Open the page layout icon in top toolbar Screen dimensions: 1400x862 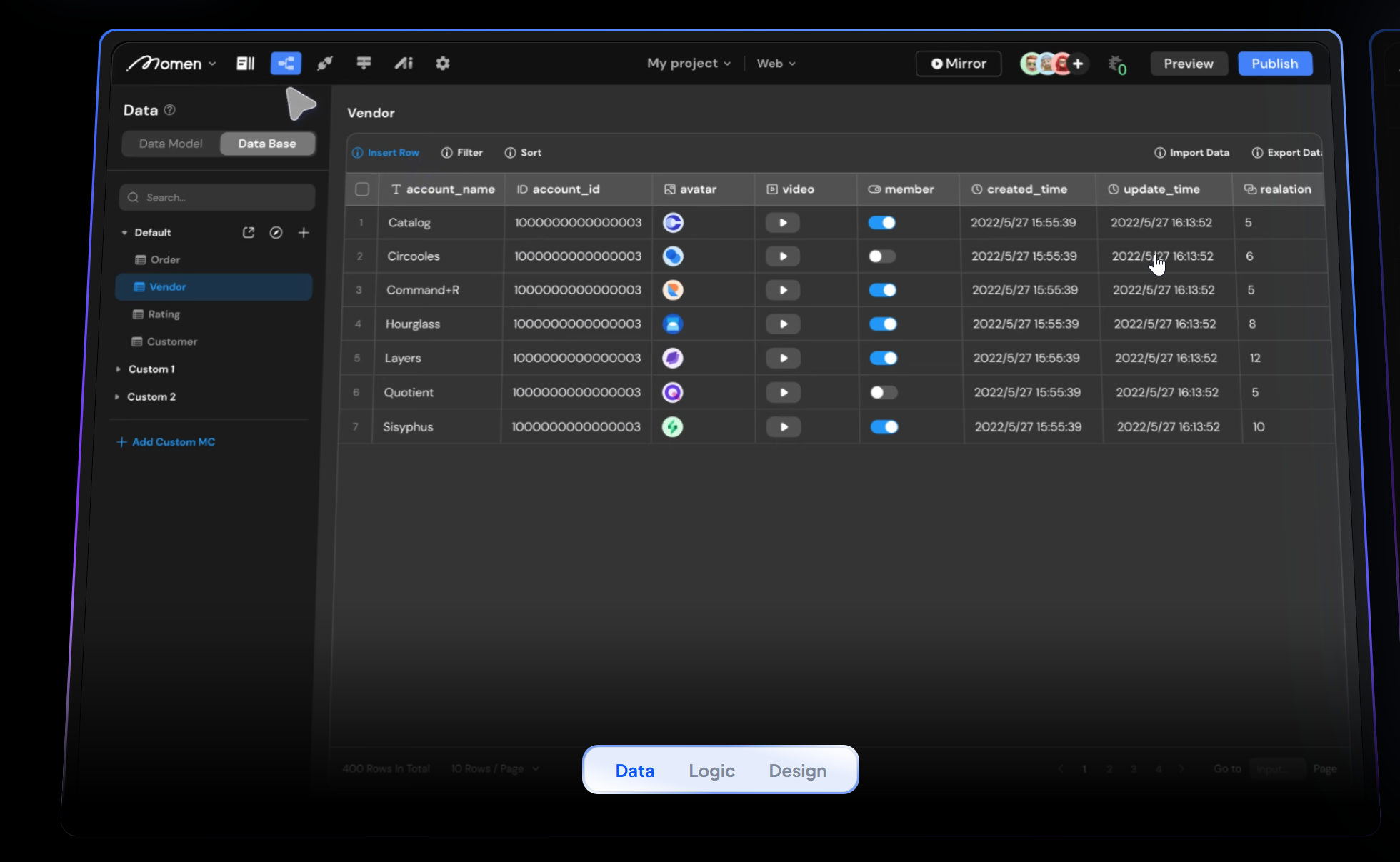[x=246, y=64]
